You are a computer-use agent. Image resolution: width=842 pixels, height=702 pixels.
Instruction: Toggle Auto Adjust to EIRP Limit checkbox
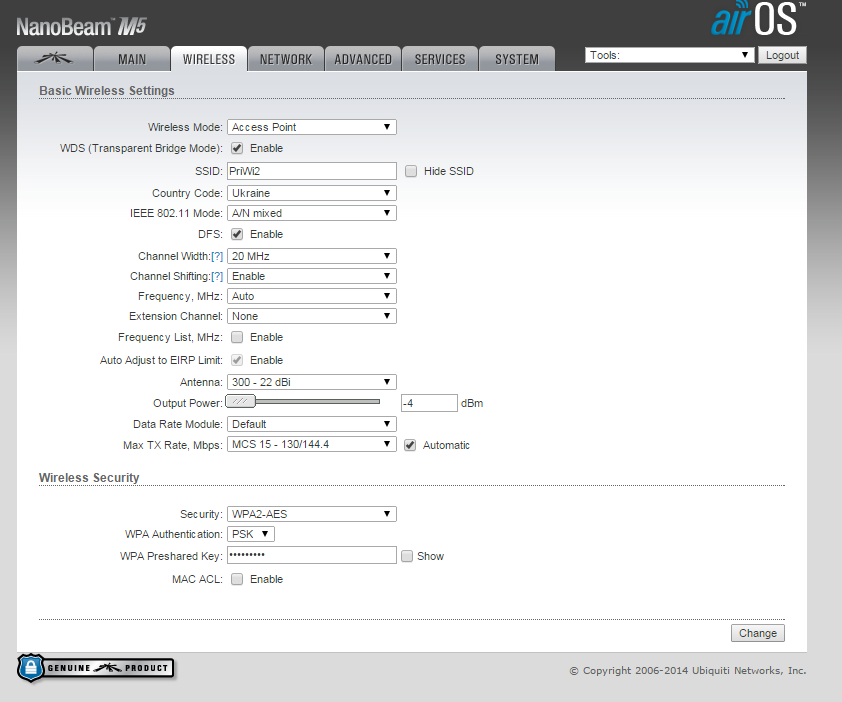237,360
